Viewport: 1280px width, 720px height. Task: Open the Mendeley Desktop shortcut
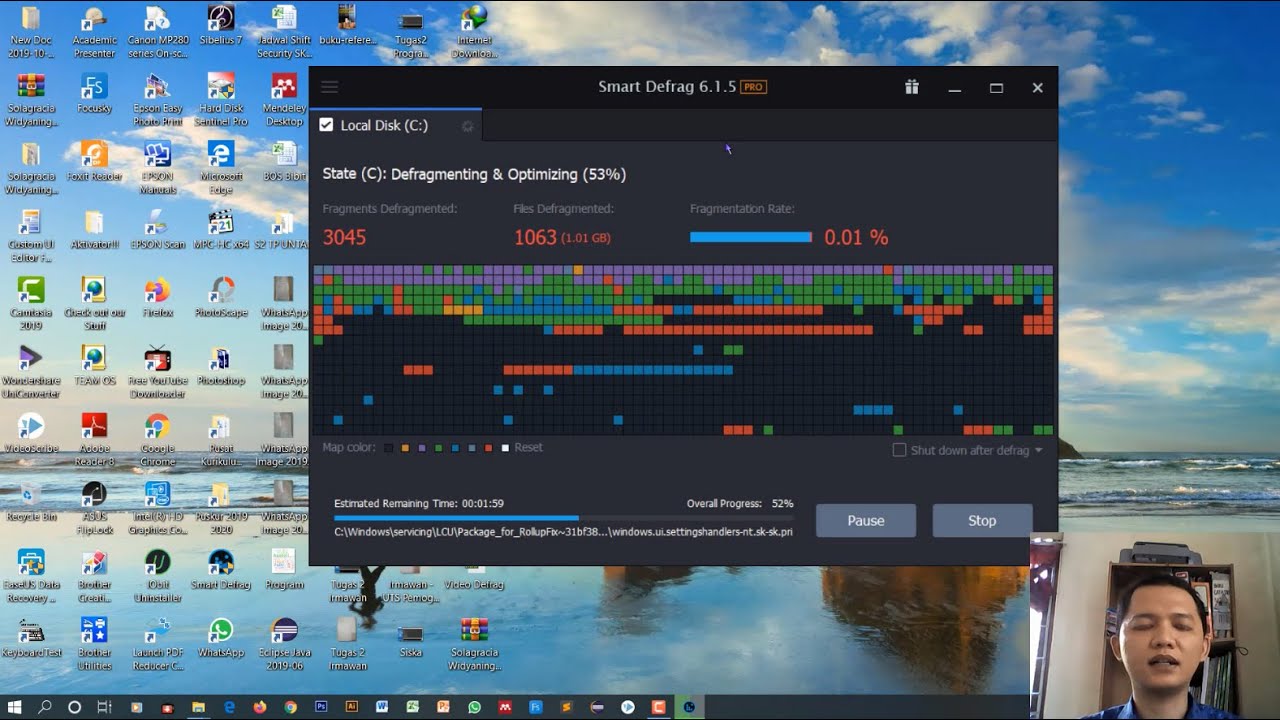(284, 100)
